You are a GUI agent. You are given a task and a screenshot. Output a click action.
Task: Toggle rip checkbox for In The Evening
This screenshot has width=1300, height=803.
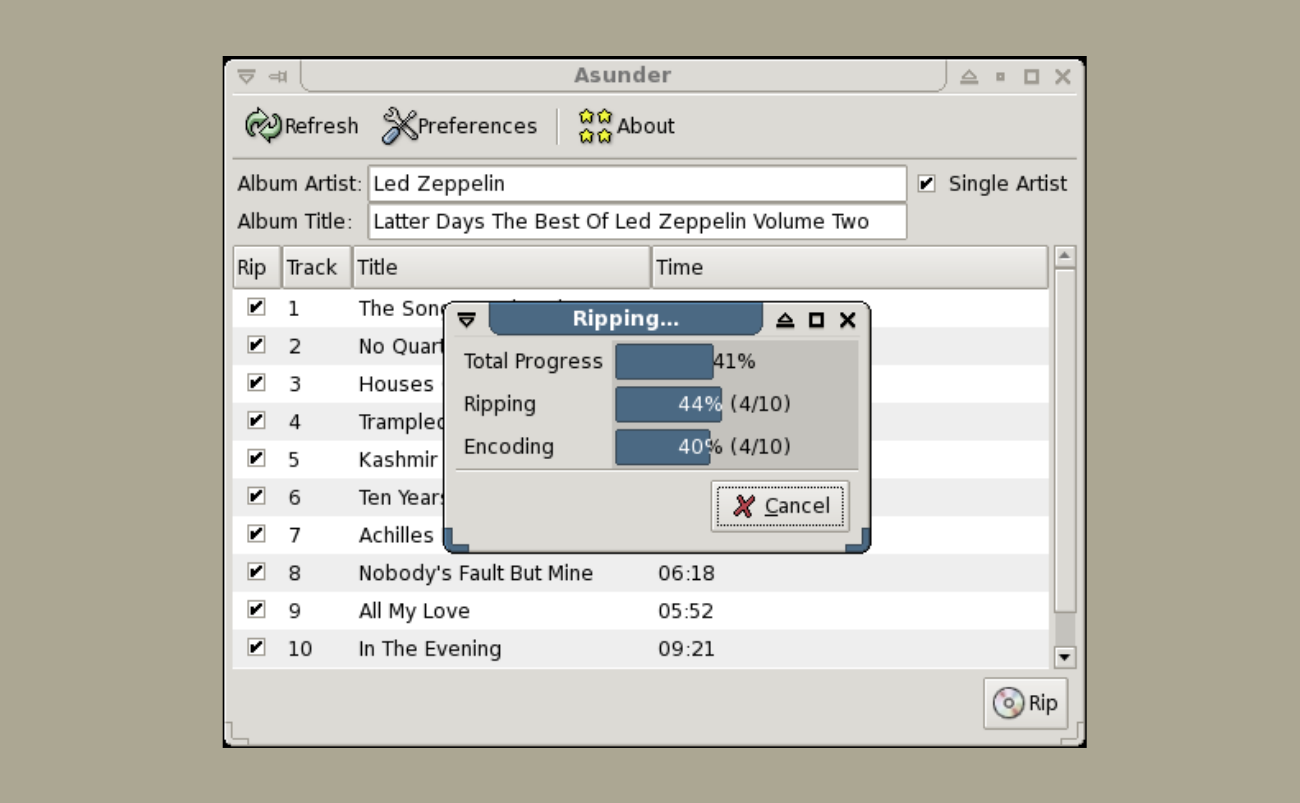tap(256, 648)
